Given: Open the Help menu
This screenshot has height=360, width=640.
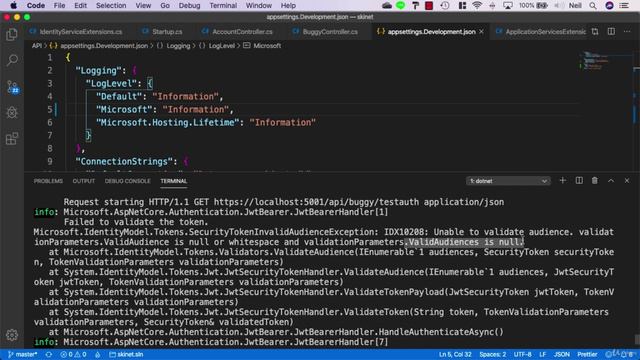Looking at the screenshot, I should tap(288, 5).
